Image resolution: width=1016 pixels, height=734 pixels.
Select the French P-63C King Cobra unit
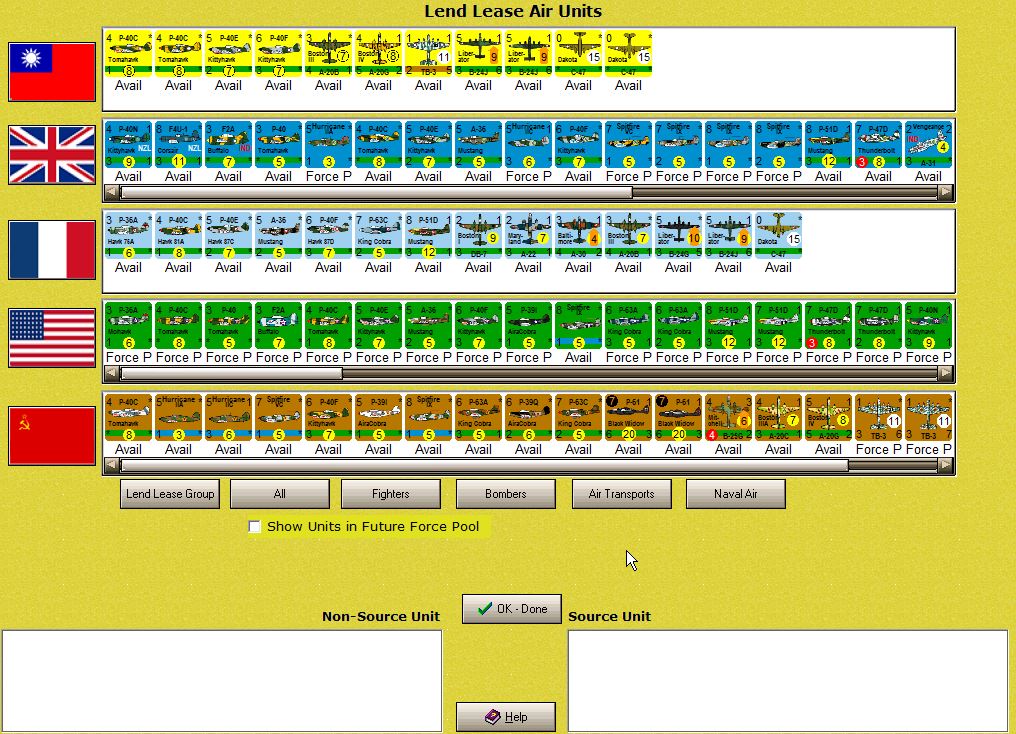pyautogui.click(x=378, y=236)
